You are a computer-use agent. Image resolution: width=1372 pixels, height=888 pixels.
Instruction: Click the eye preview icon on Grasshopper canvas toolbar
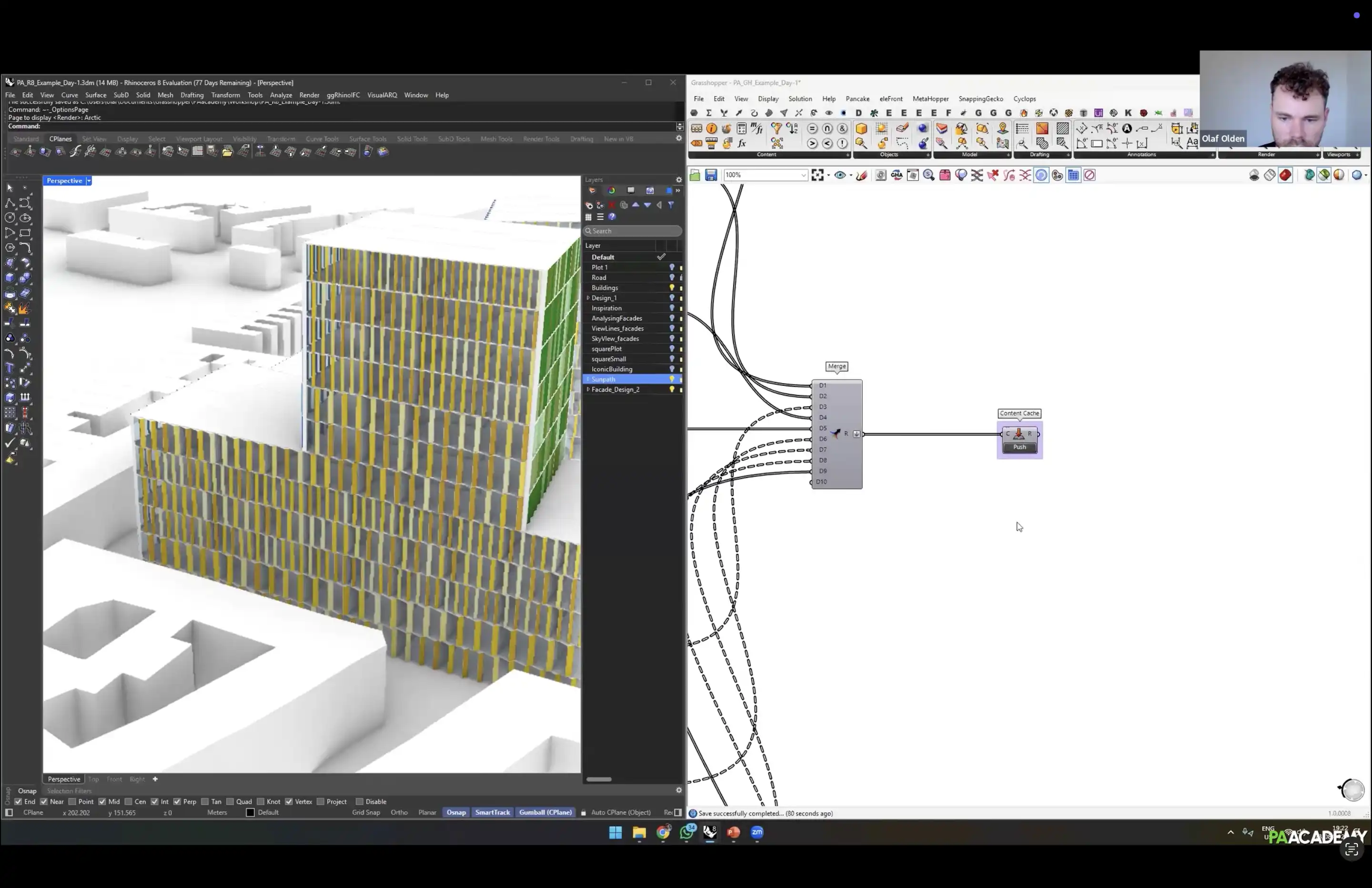(840, 175)
